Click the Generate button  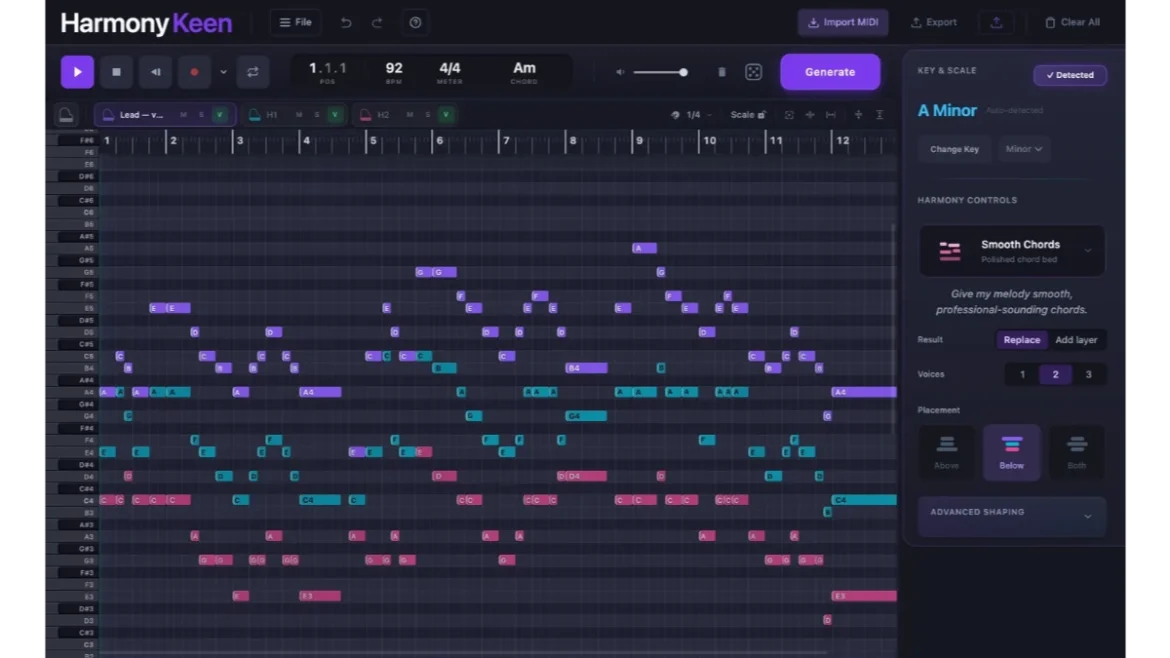[830, 72]
